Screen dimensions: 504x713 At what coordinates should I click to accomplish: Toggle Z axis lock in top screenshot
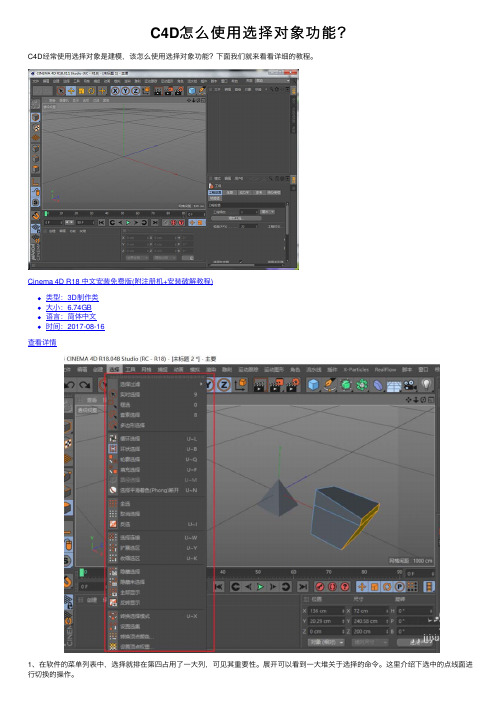[136, 91]
